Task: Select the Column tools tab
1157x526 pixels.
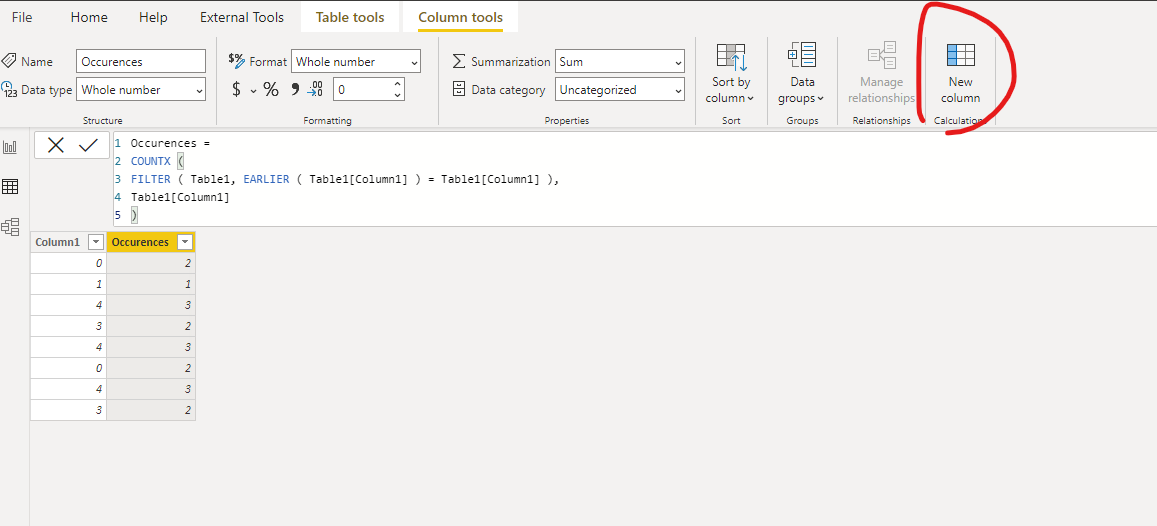Action: tap(460, 17)
